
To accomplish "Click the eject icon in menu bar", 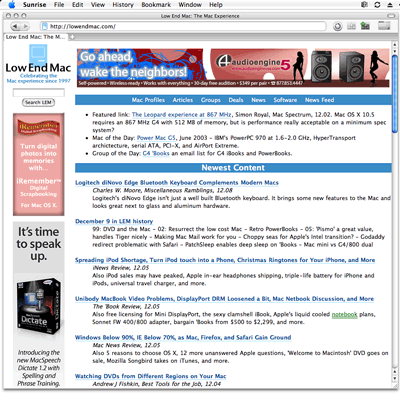I will point(390,5).
